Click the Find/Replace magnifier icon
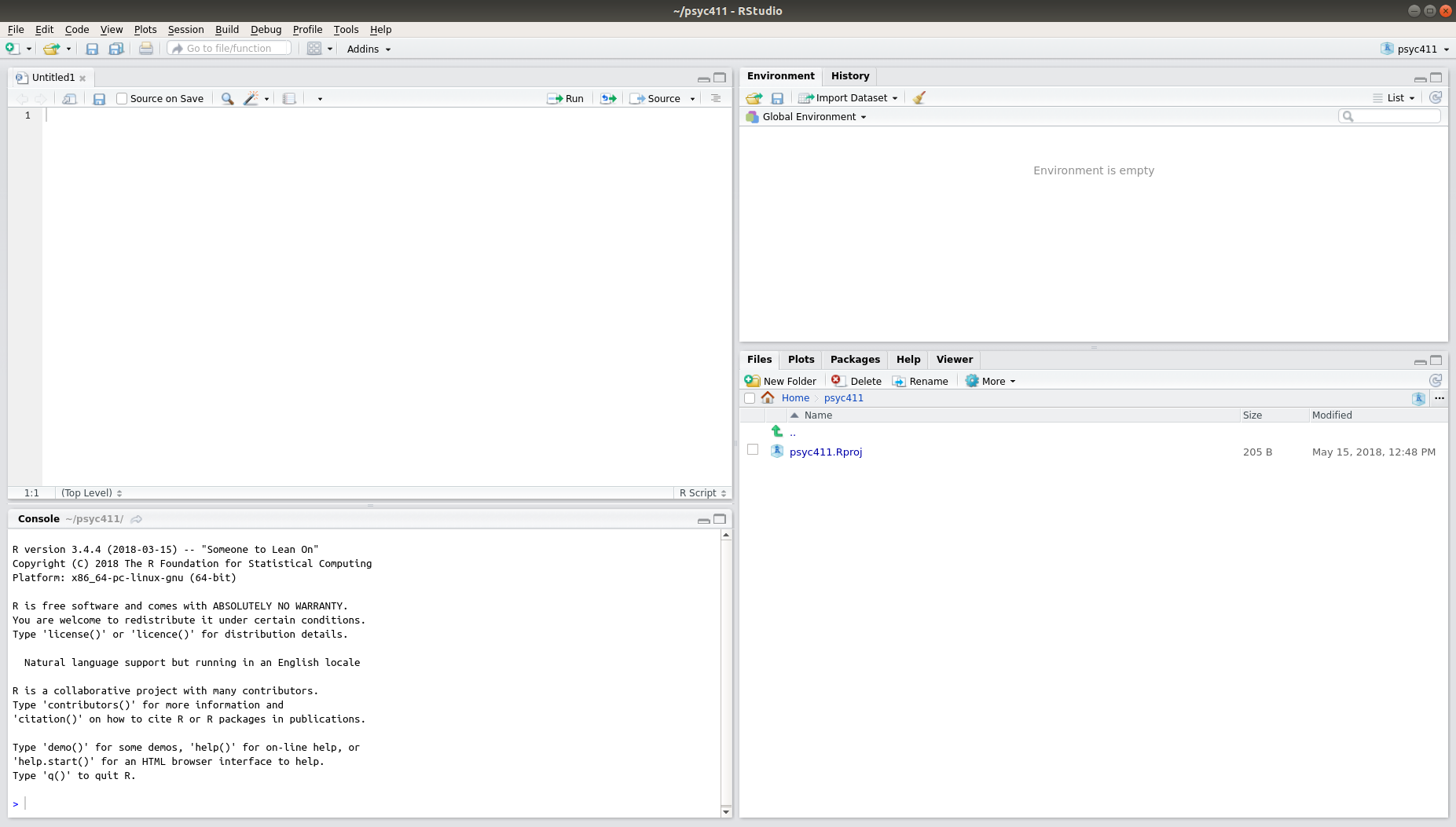Image resolution: width=1456 pixels, height=827 pixels. [x=227, y=99]
